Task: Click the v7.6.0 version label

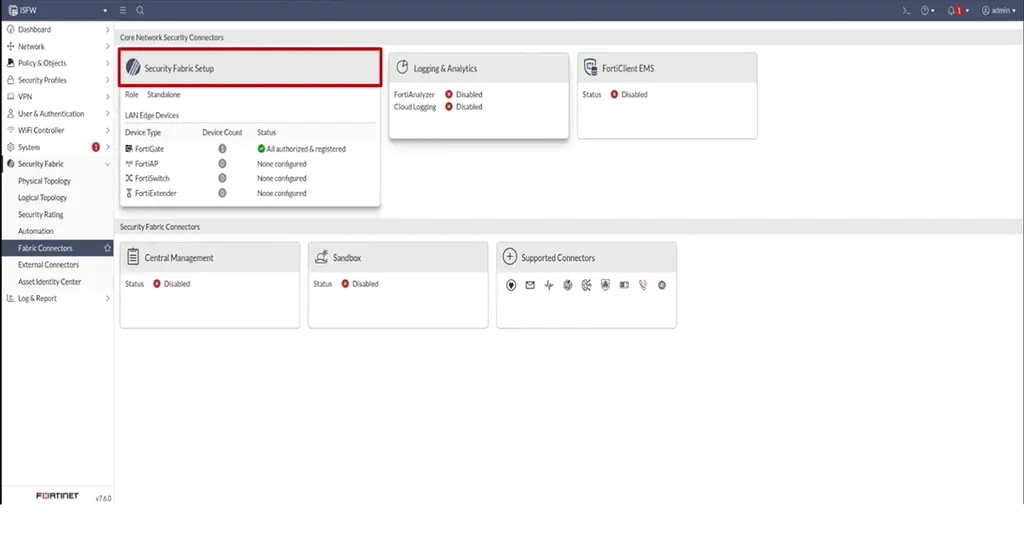Action: pos(103,498)
